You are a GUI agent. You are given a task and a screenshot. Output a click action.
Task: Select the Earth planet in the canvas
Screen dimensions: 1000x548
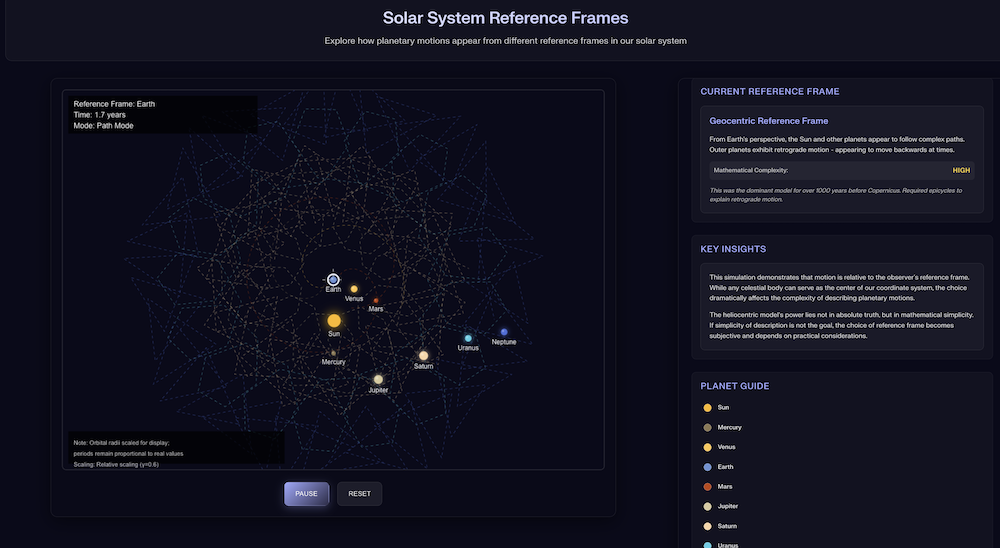point(333,280)
